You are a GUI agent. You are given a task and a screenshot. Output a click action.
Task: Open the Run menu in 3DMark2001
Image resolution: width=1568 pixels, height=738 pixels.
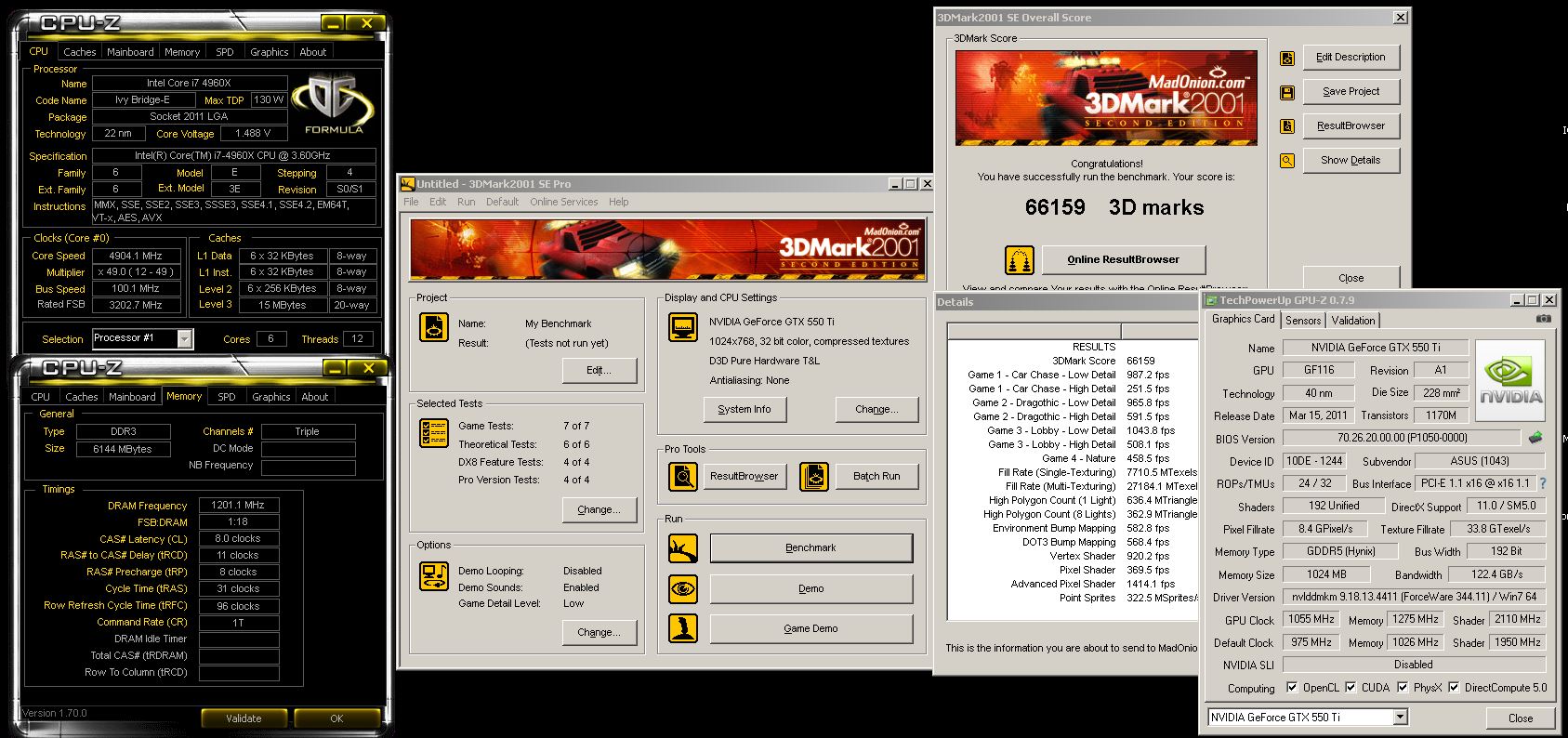click(466, 202)
